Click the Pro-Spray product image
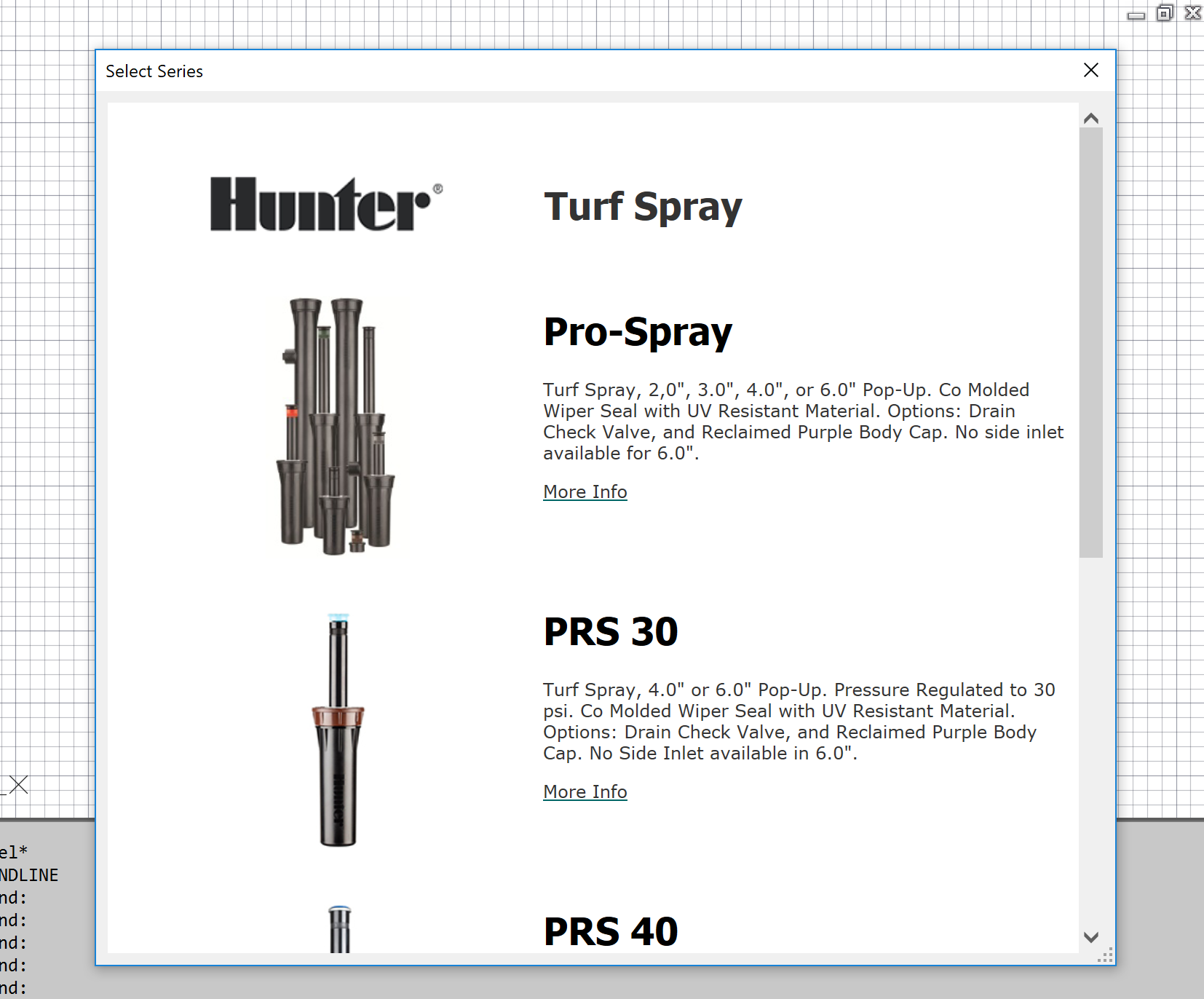Viewport: 1204px width, 999px height. pyautogui.click(x=336, y=426)
